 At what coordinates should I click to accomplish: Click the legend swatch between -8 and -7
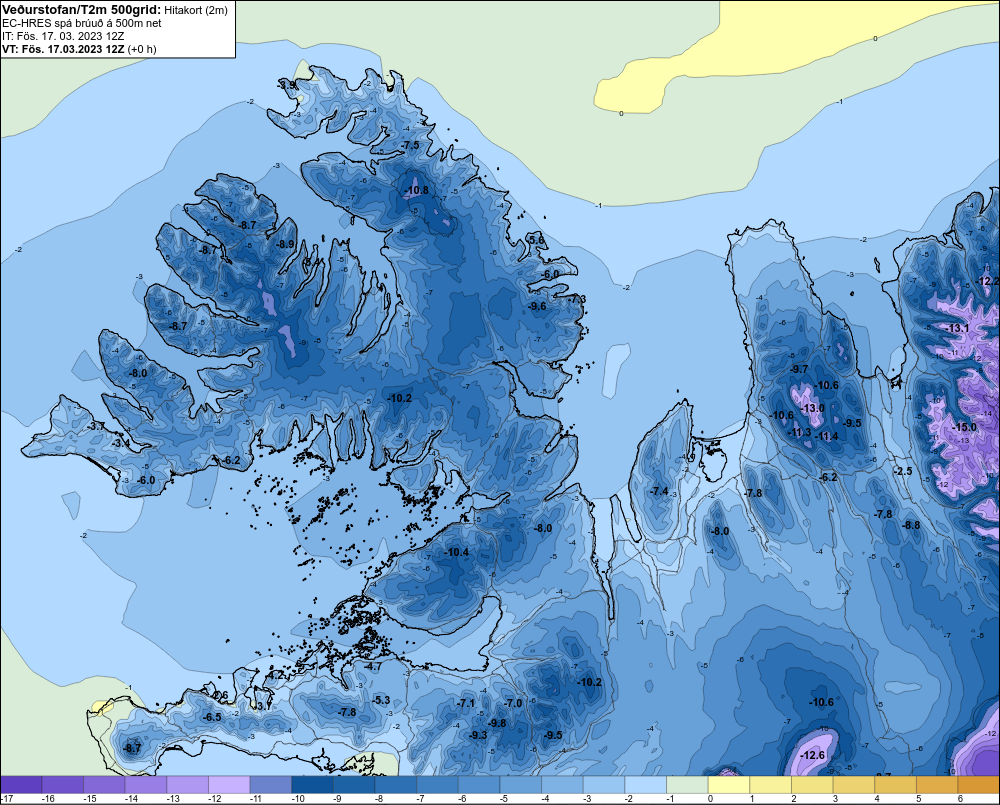[x=396, y=785]
